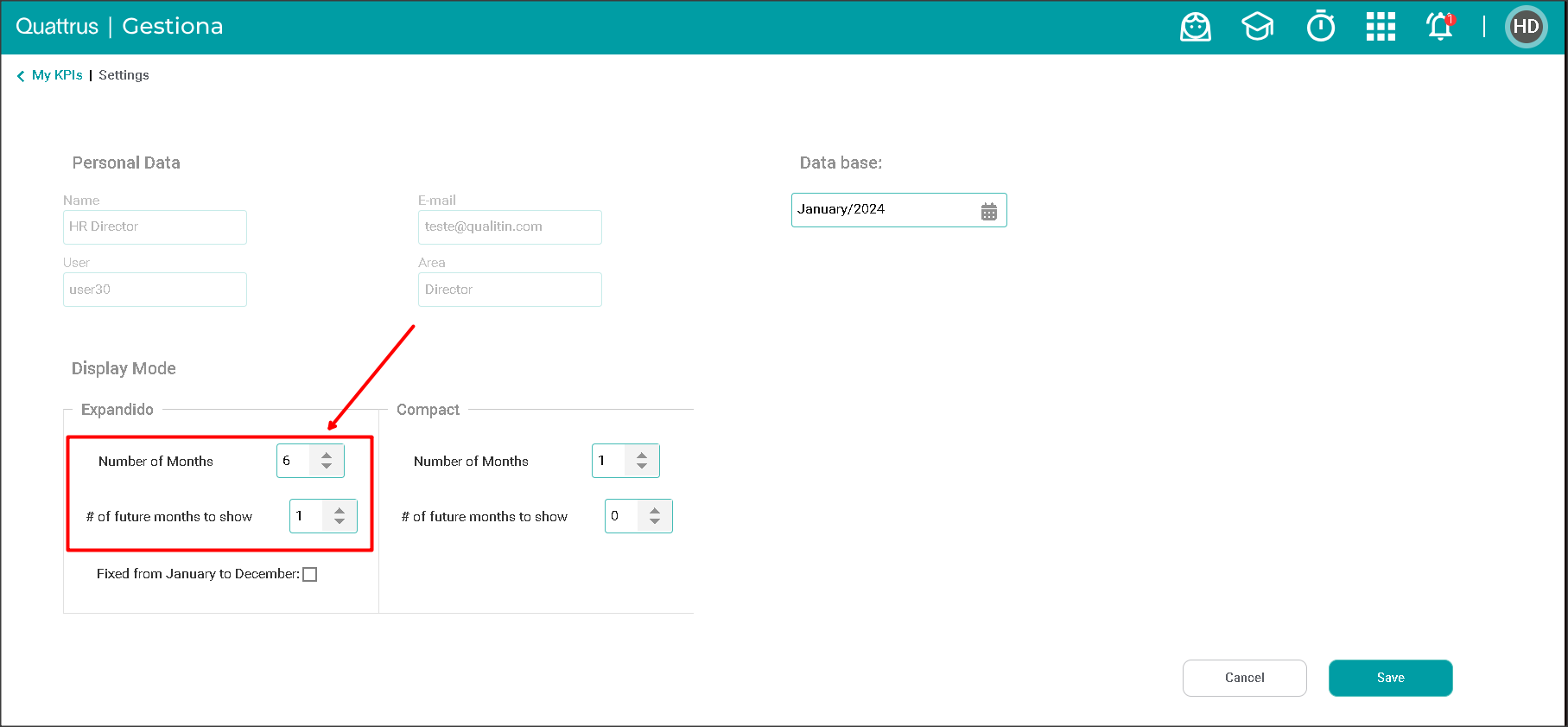Open the support assistant face icon
The height and width of the screenshot is (727, 1568).
coord(1195,27)
